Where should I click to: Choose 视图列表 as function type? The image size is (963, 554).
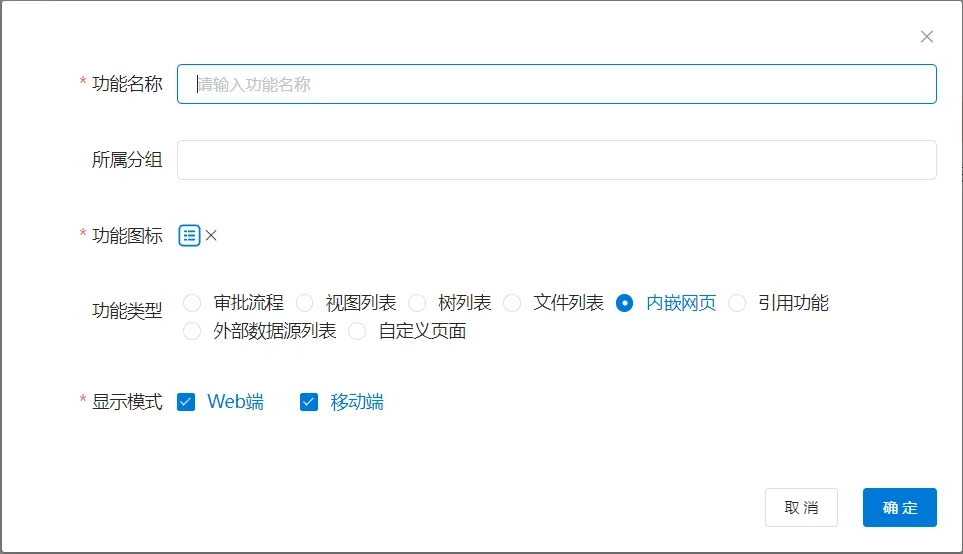click(x=305, y=303)
